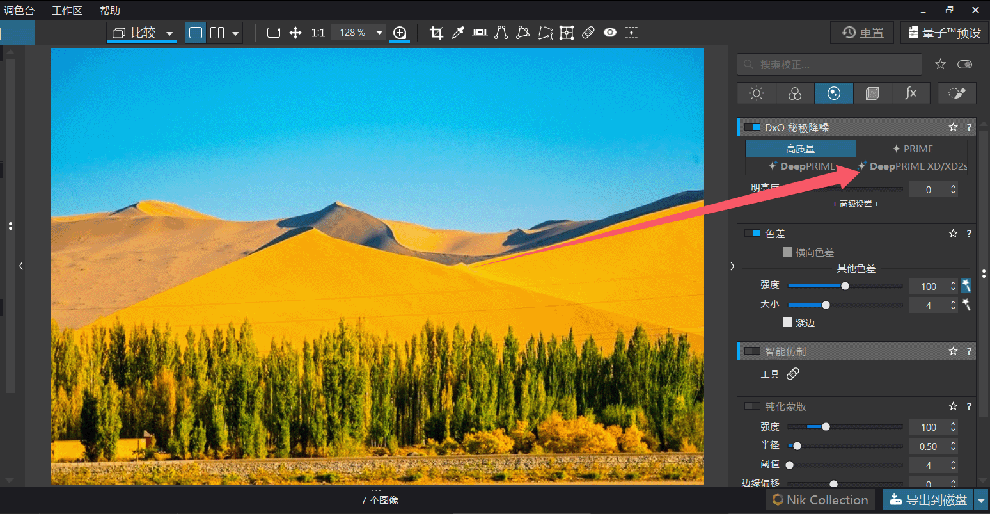Click the red-eye correction eye icon
The height and width of the screenshot is (514, 990).
(610, 33)
